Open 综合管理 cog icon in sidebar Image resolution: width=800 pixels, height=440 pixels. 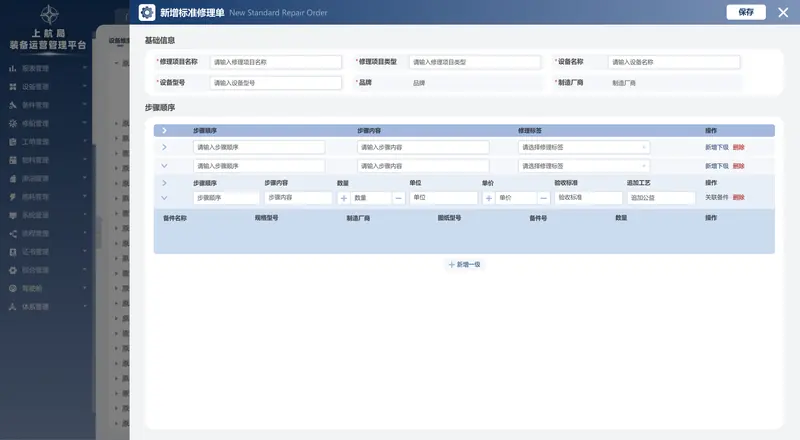(13, 271)
